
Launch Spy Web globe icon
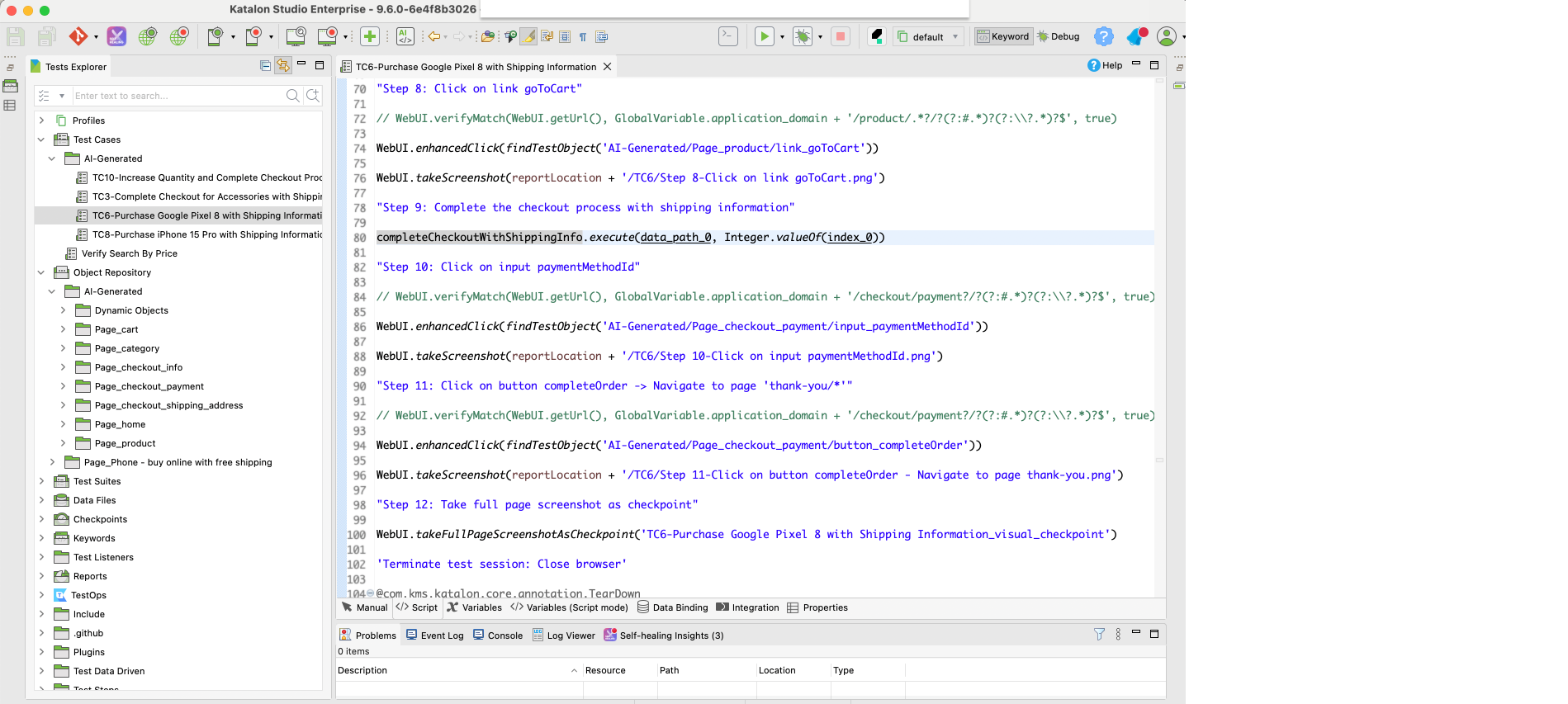pyautogui.click(x=148, y=36)
